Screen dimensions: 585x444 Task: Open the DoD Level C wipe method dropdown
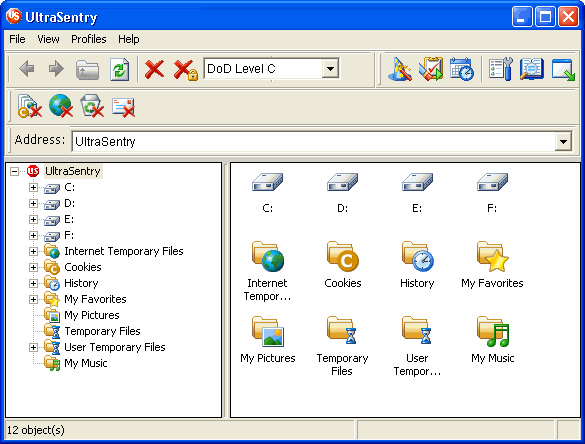(330, 69)
